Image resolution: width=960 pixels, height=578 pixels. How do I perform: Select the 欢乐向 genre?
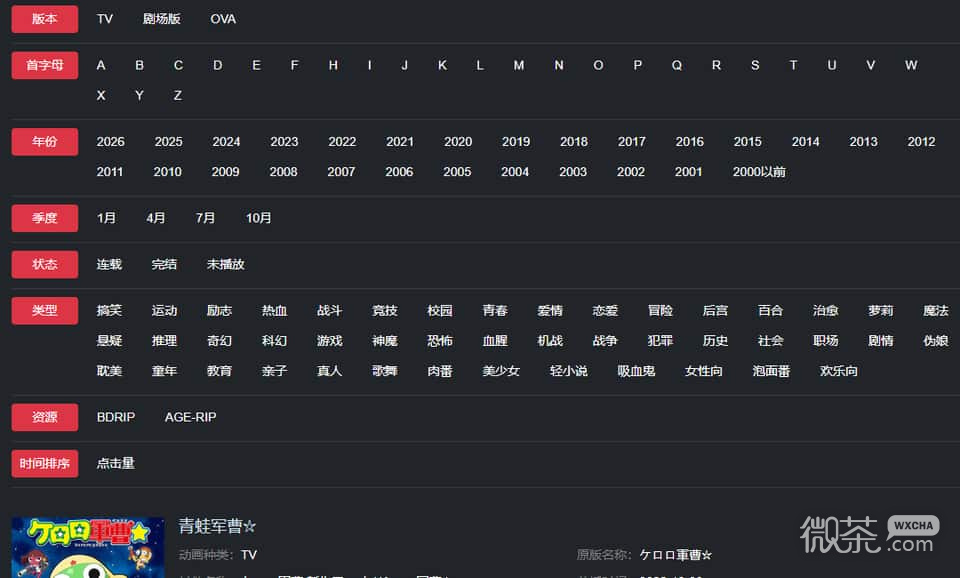click(839, 371)
